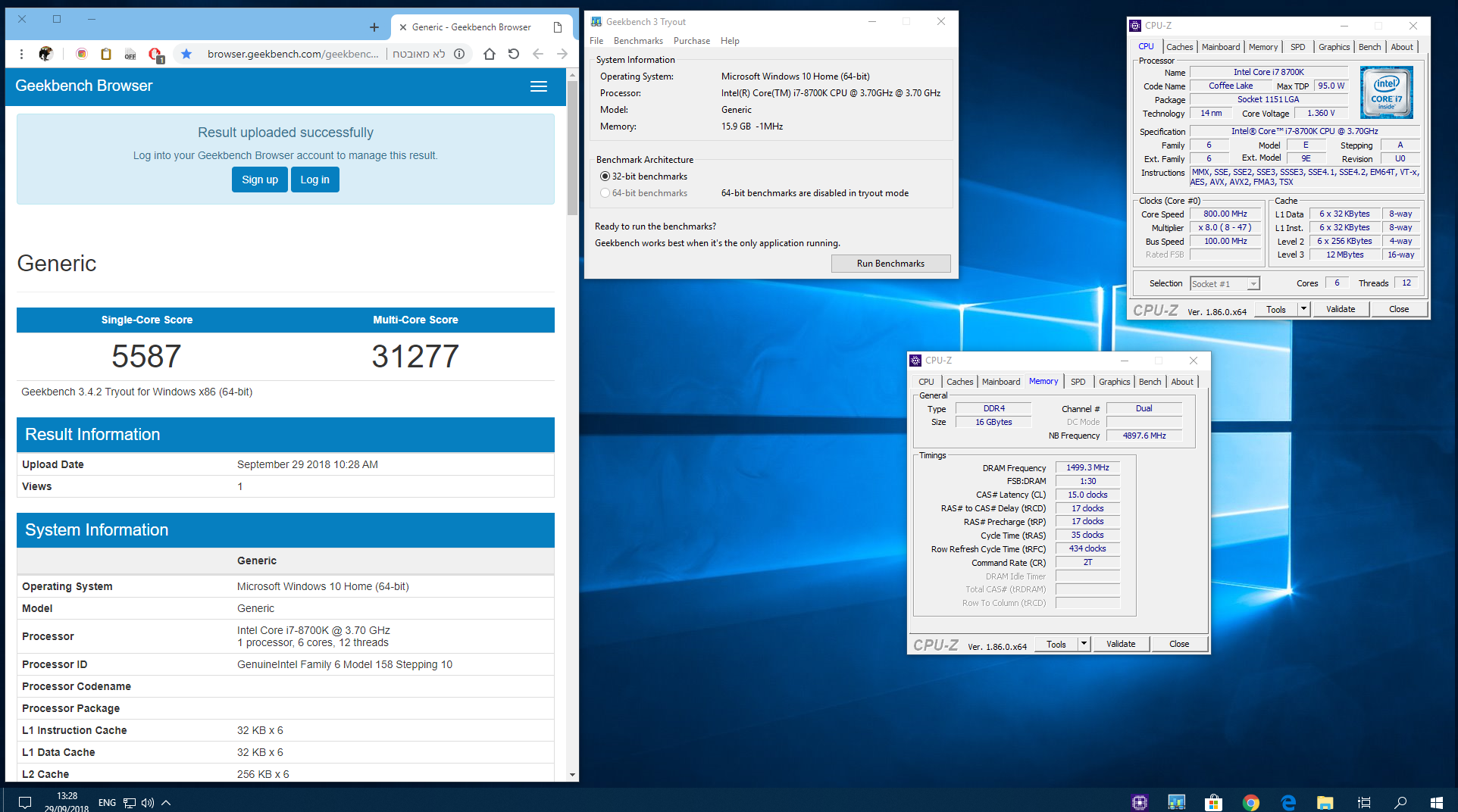Click Run Benchmarks button
The height and width of the screenshot is (812, 1458).
tap(890, 264)
